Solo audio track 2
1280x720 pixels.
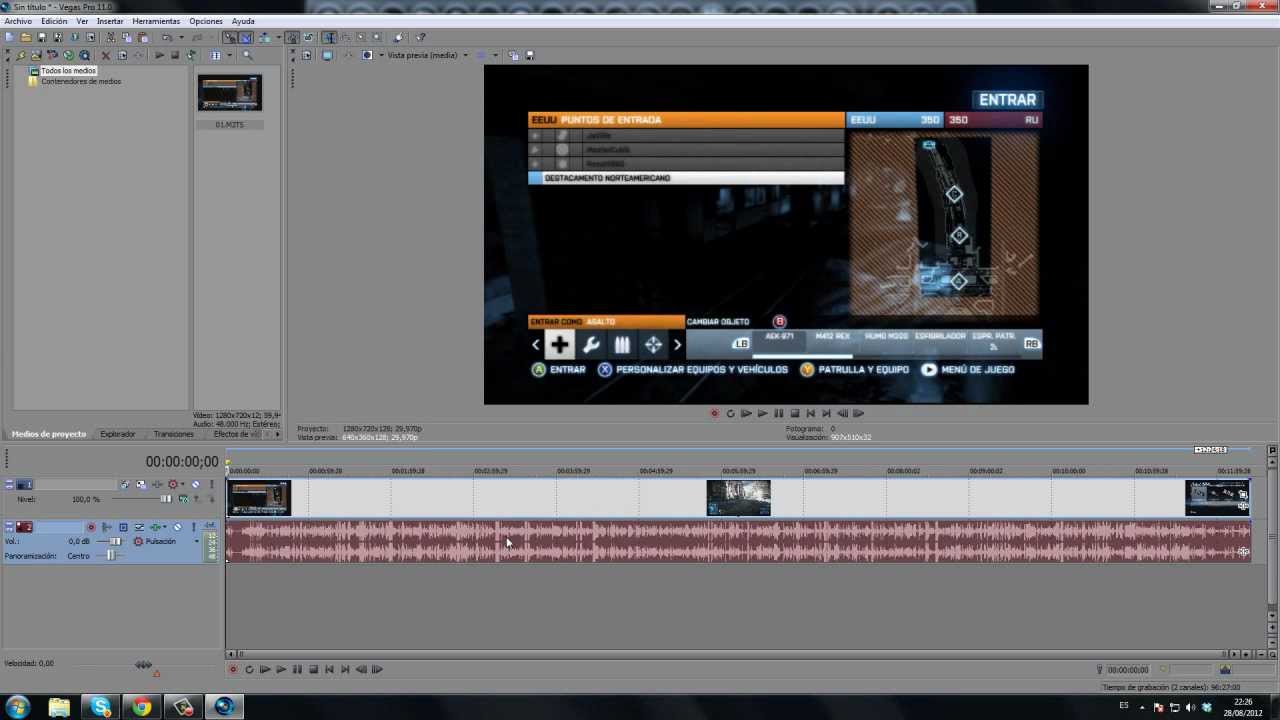(x=193, y=527)
